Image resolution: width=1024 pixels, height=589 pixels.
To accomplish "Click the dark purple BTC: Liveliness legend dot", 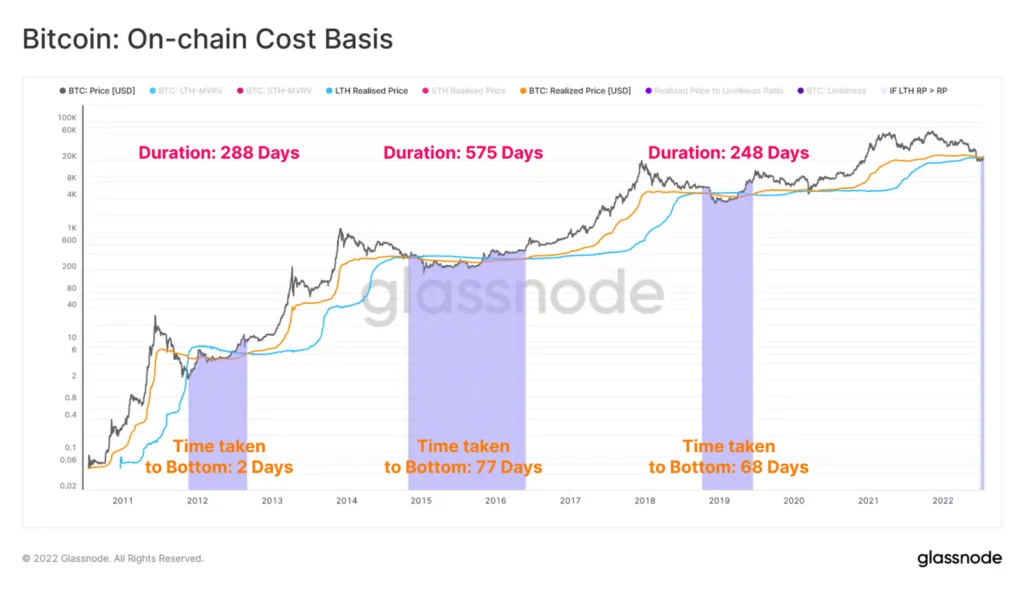I will (801, 91).
